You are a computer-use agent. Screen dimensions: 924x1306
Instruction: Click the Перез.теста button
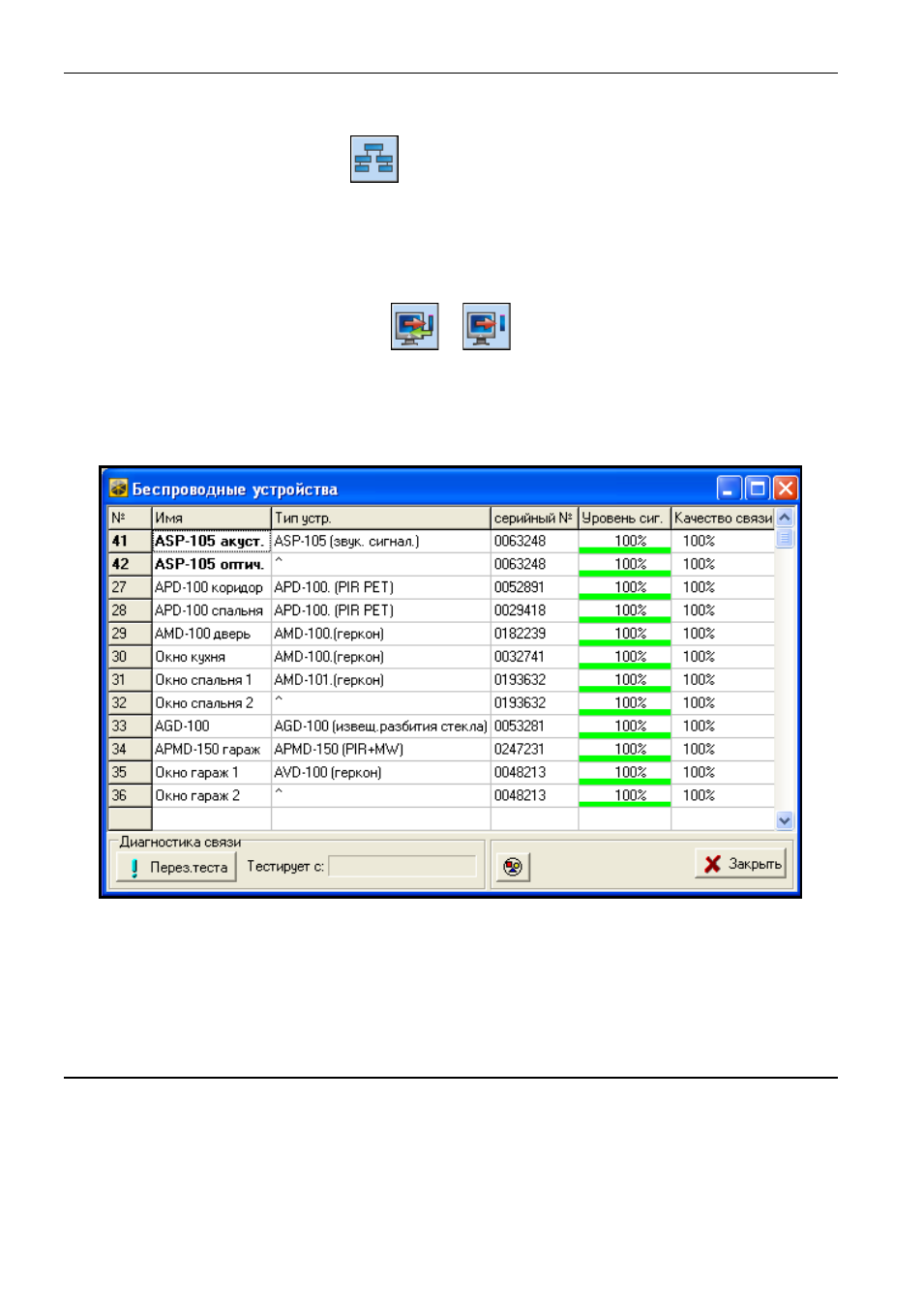(177, 867)
